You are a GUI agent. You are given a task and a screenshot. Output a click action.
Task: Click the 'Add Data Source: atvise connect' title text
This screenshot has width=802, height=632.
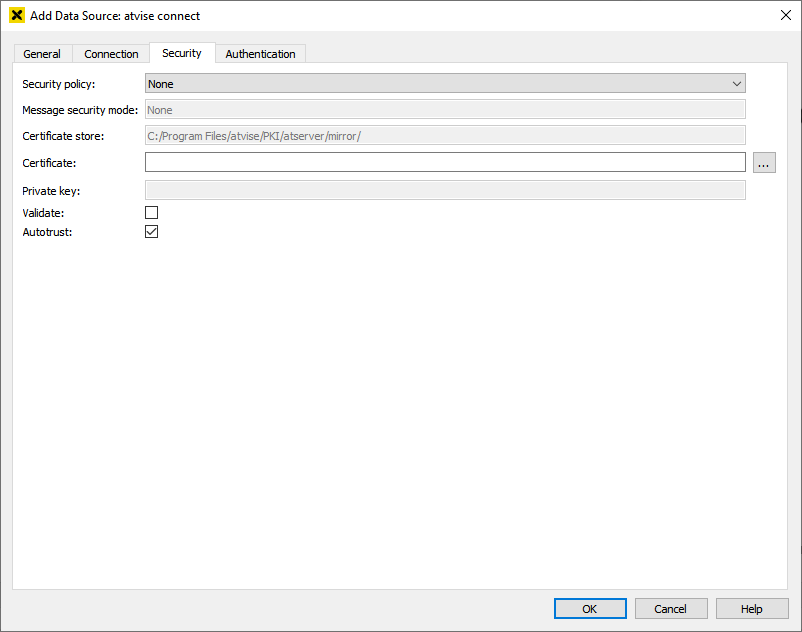point(115,16)
